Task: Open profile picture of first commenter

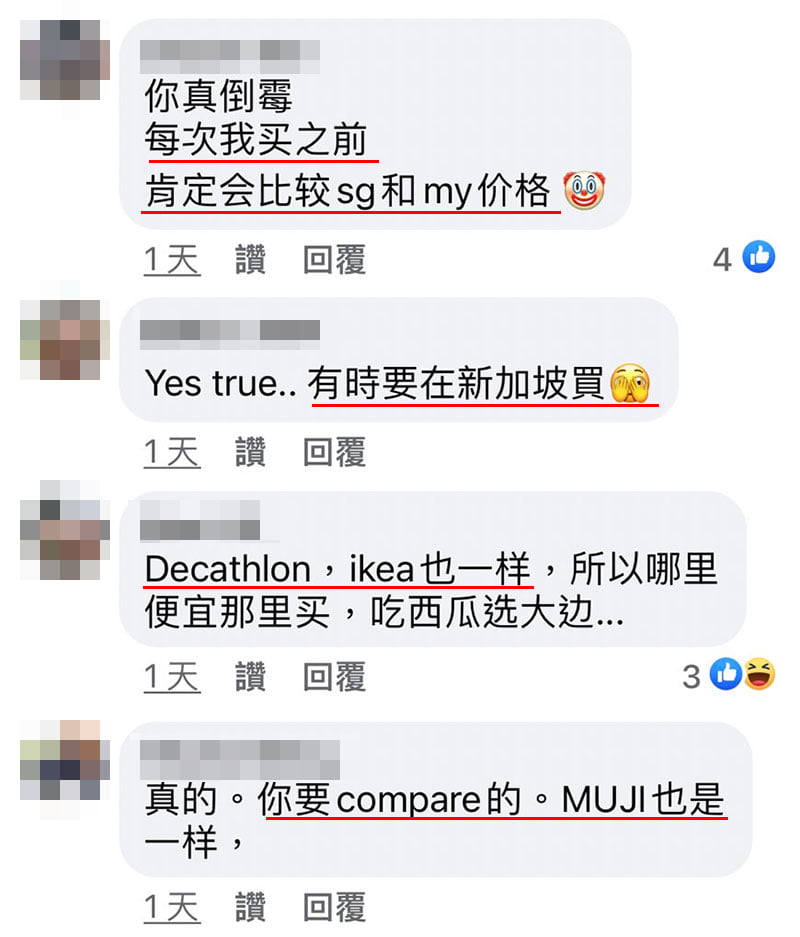Action: (65, 60)
